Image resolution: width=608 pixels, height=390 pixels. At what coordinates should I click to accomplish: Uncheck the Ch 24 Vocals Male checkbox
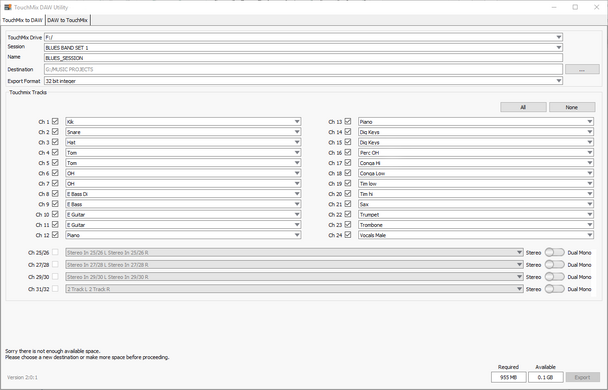[x=348, y=235]
